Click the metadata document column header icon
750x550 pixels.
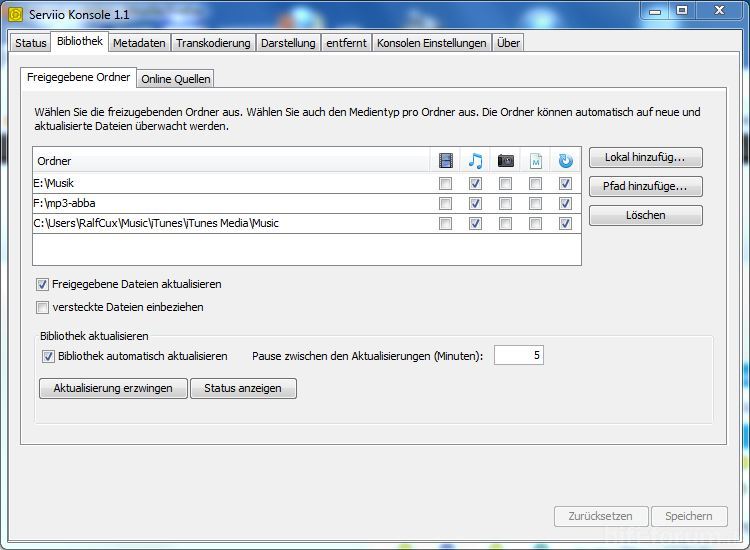536,160
